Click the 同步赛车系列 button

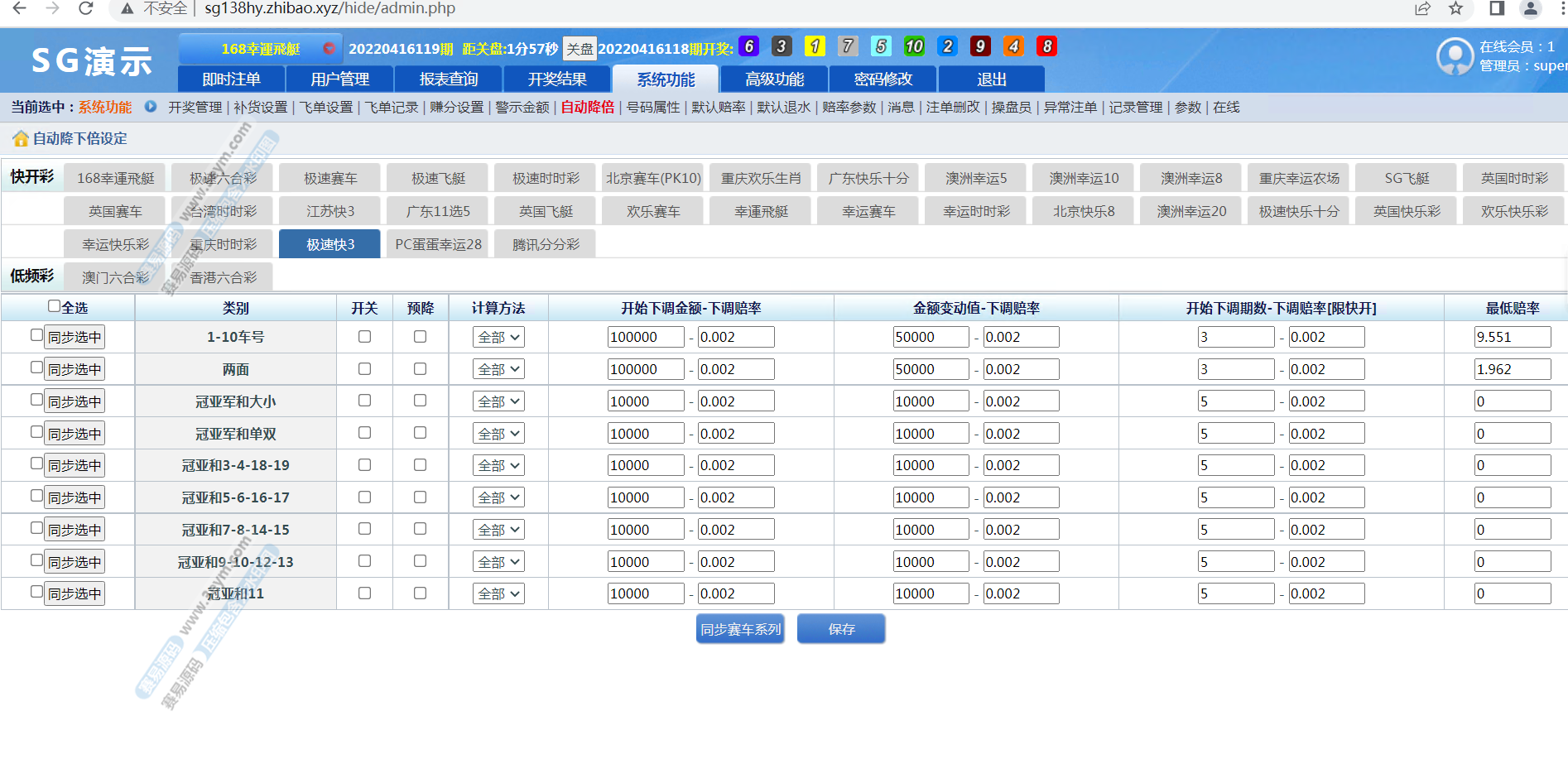click(x=740, y=629)
